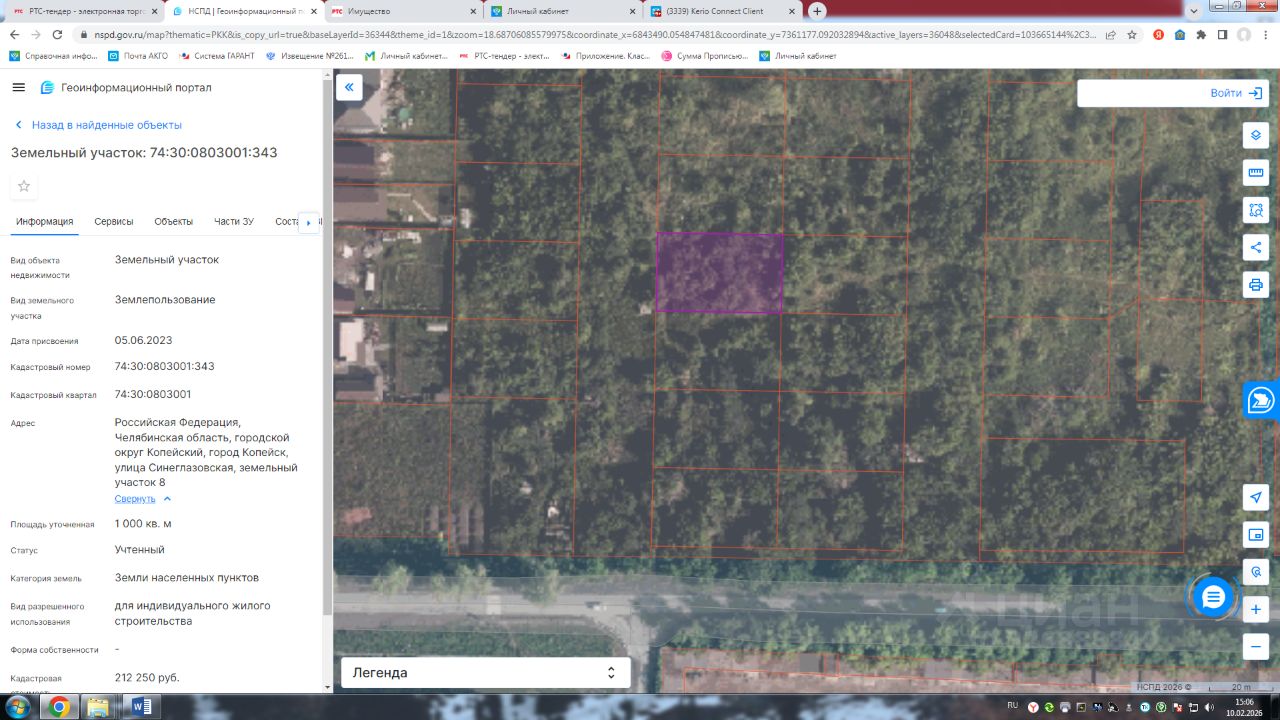Open the Chrome extensions puzzle icon

pos(1201,34)
